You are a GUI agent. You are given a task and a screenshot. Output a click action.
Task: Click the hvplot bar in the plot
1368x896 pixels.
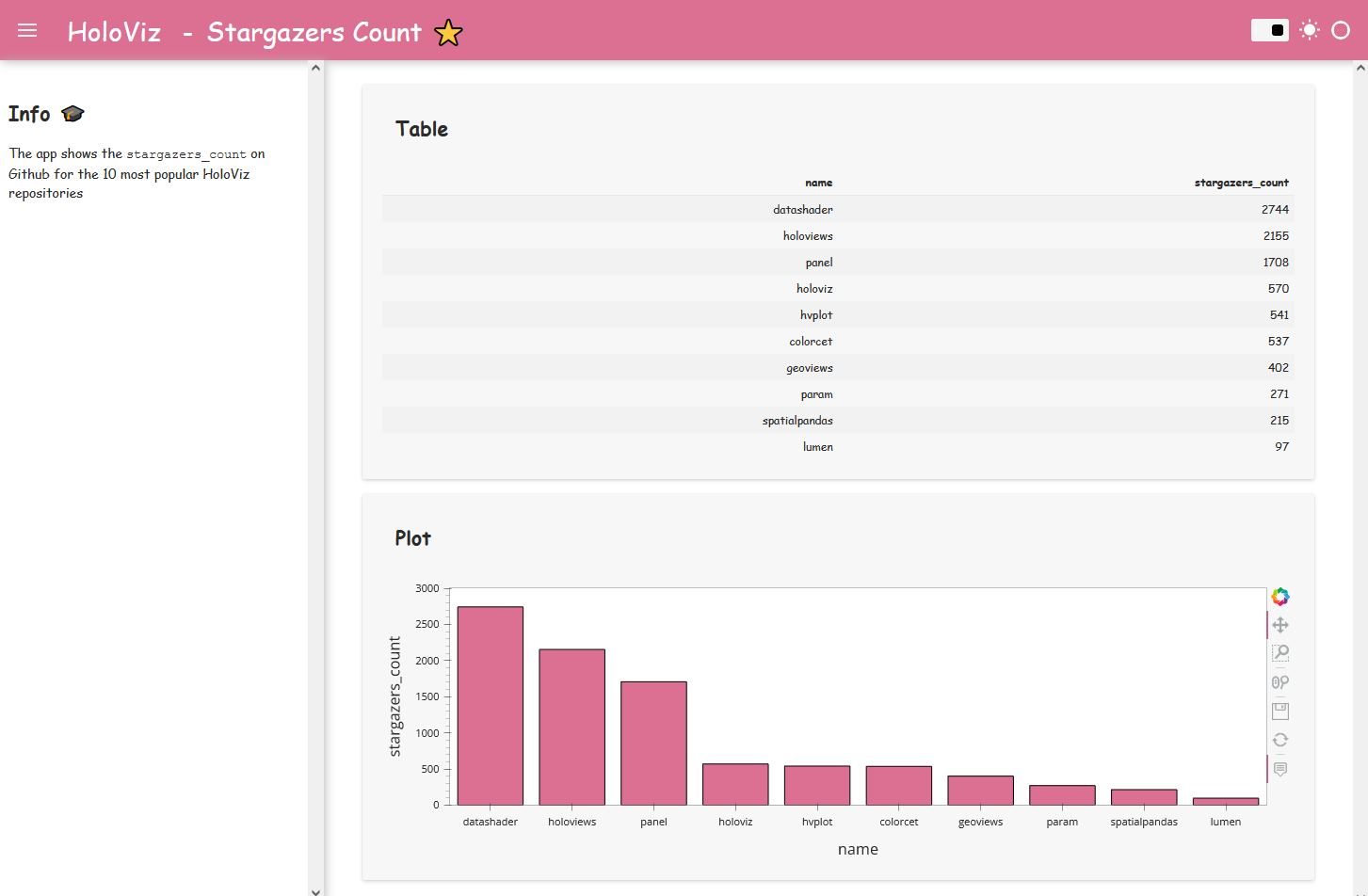coord(817,785)
